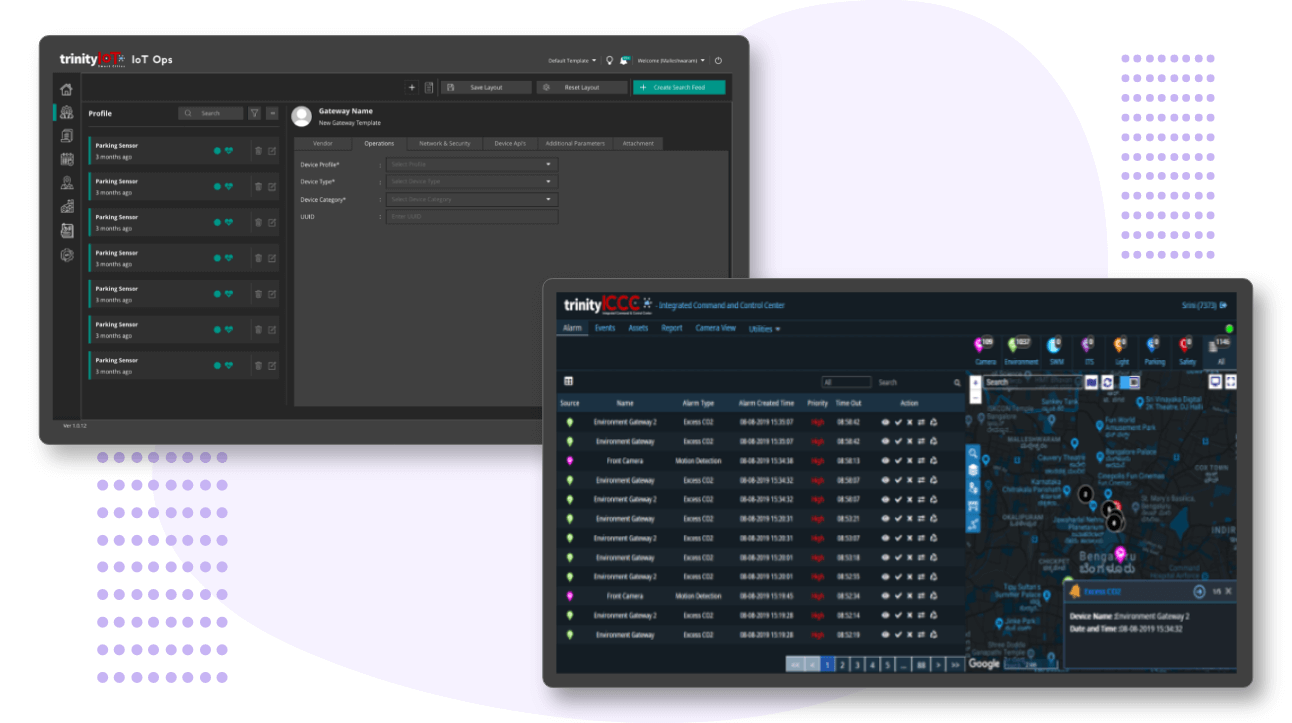Open the Home icon in IoT Ops sidebar
Image resolution: width=1292 pixels, height=723 pixels.
tap(66, 90)
